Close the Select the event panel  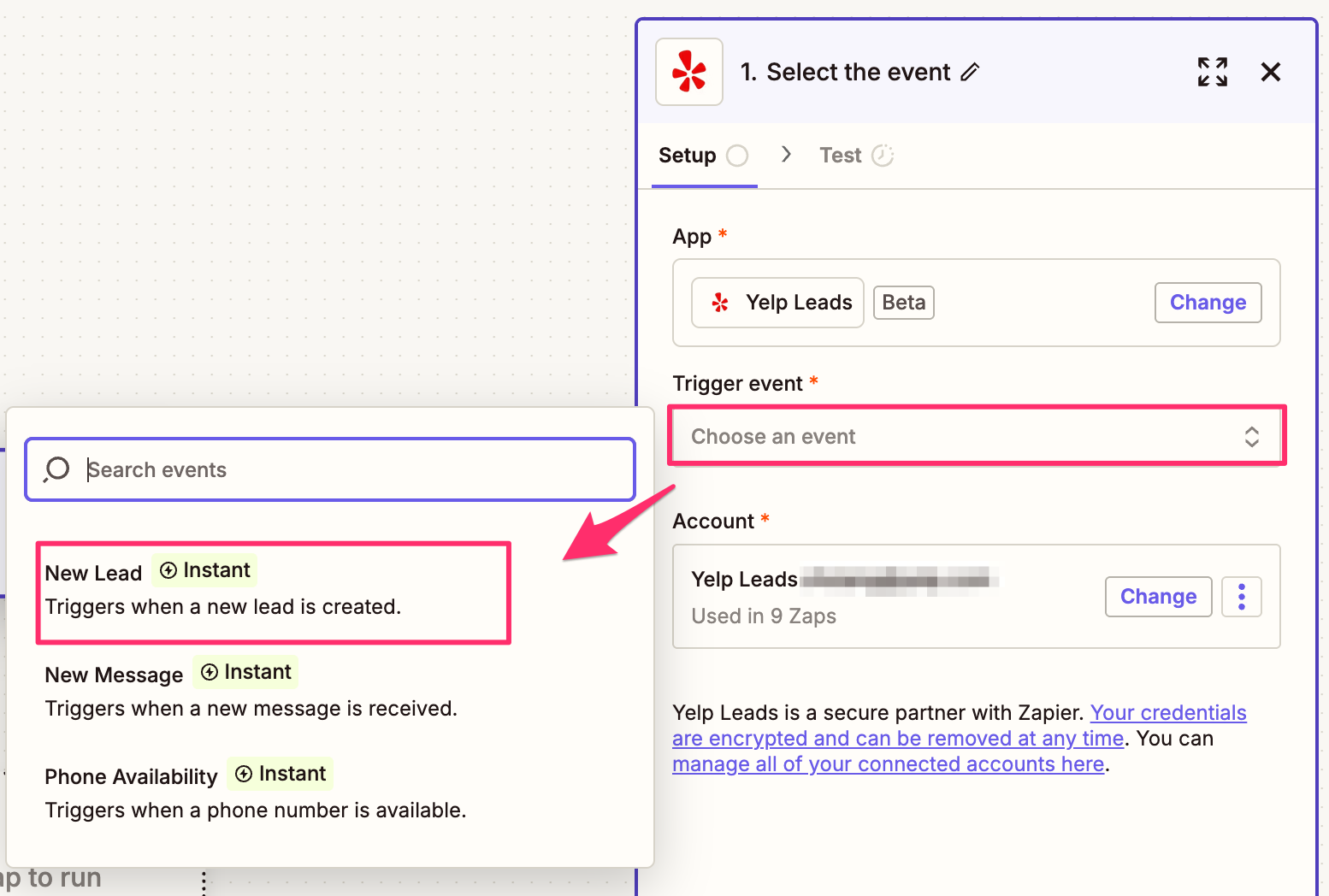click(x=1271, y=72)
